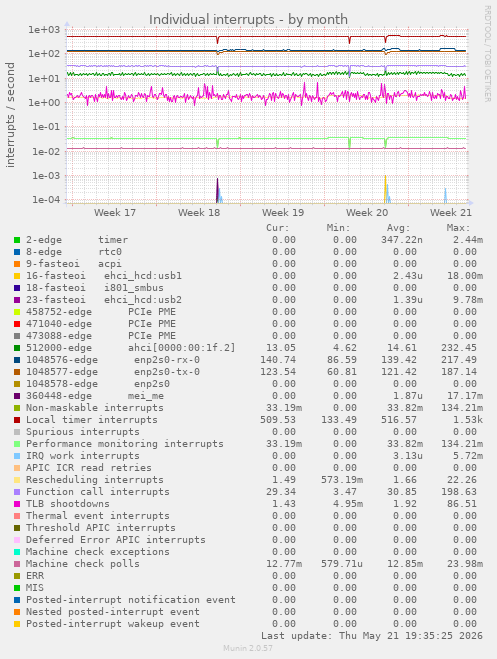Click the Last update timestamp text
Image resolution: width=497 pixels, height=659 pixels.
pyautogui.click(x=372, y=635)
